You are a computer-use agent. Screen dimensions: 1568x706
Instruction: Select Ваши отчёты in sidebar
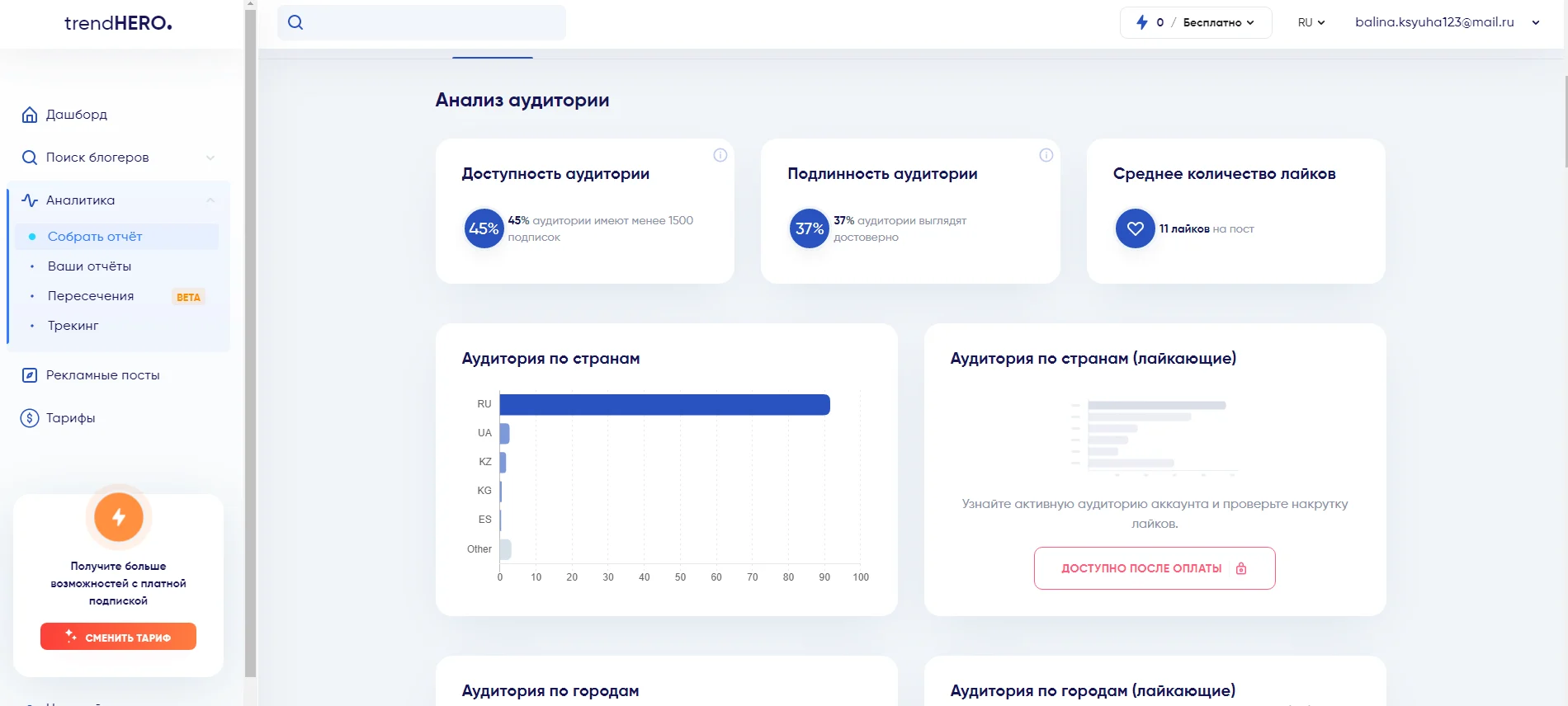click(89, 266)
